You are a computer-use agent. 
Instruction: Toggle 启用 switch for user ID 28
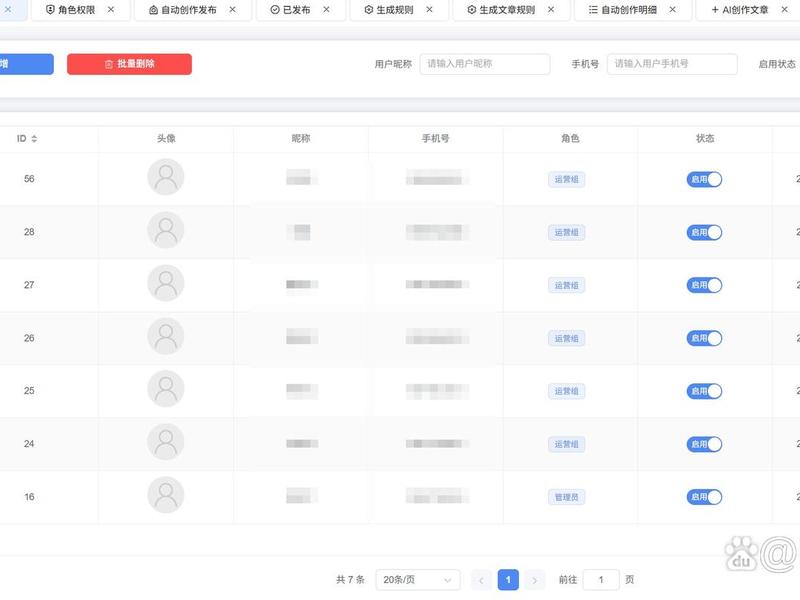point(704,232)
